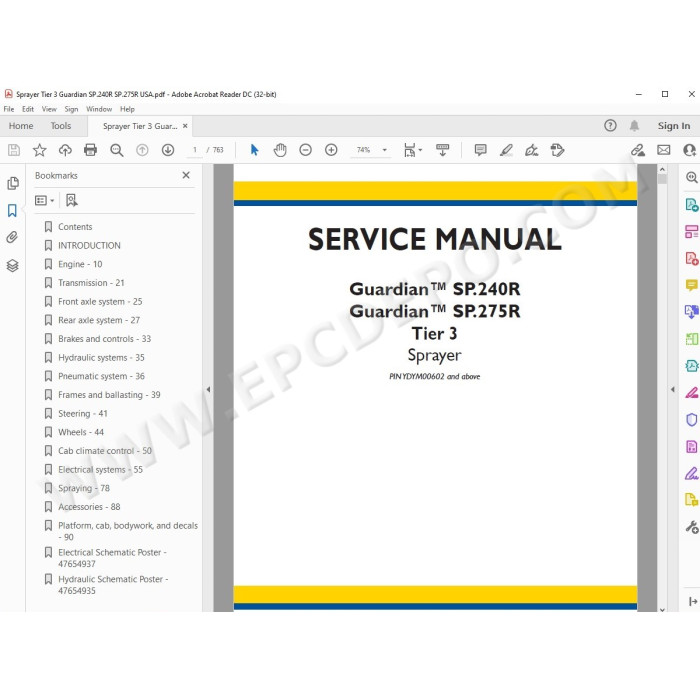Viewport: 700px width, 700px height.
Task: Jump to Electrical systems - 55 bookmark
Action: coord(100,470)
